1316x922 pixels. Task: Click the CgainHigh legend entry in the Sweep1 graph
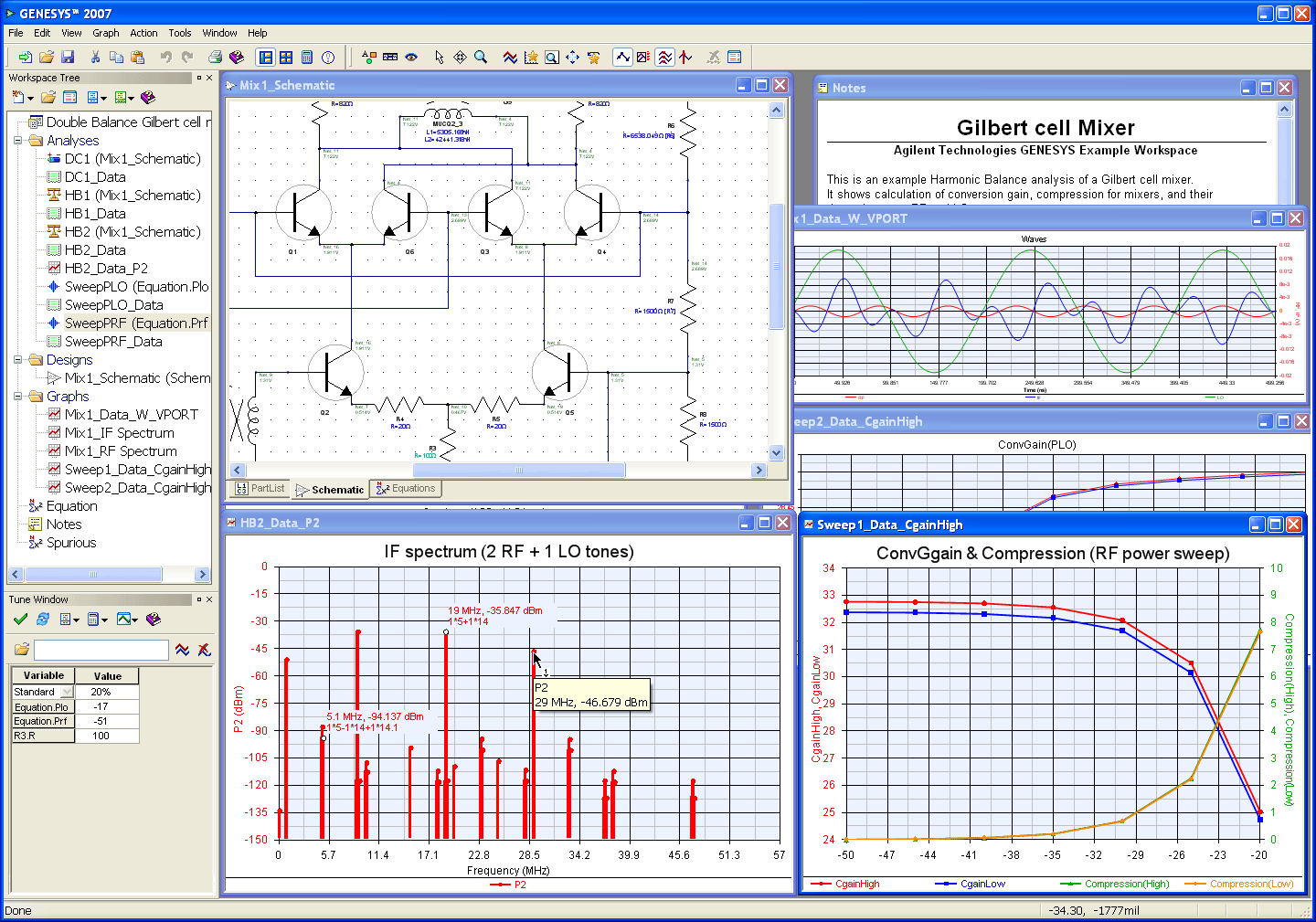pos(846,884)
